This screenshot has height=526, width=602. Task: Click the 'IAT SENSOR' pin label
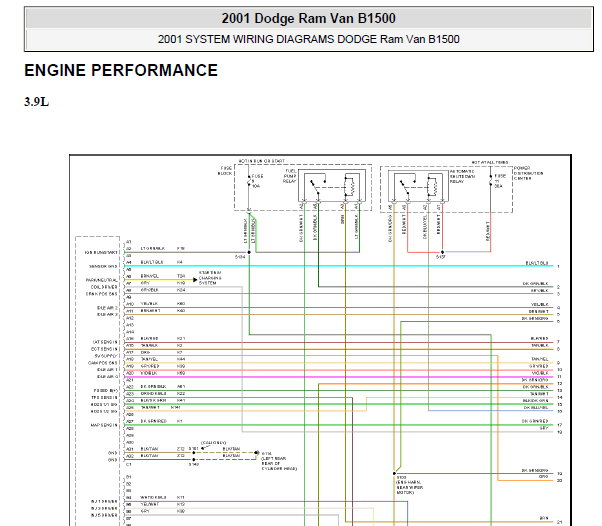(105, 342)
